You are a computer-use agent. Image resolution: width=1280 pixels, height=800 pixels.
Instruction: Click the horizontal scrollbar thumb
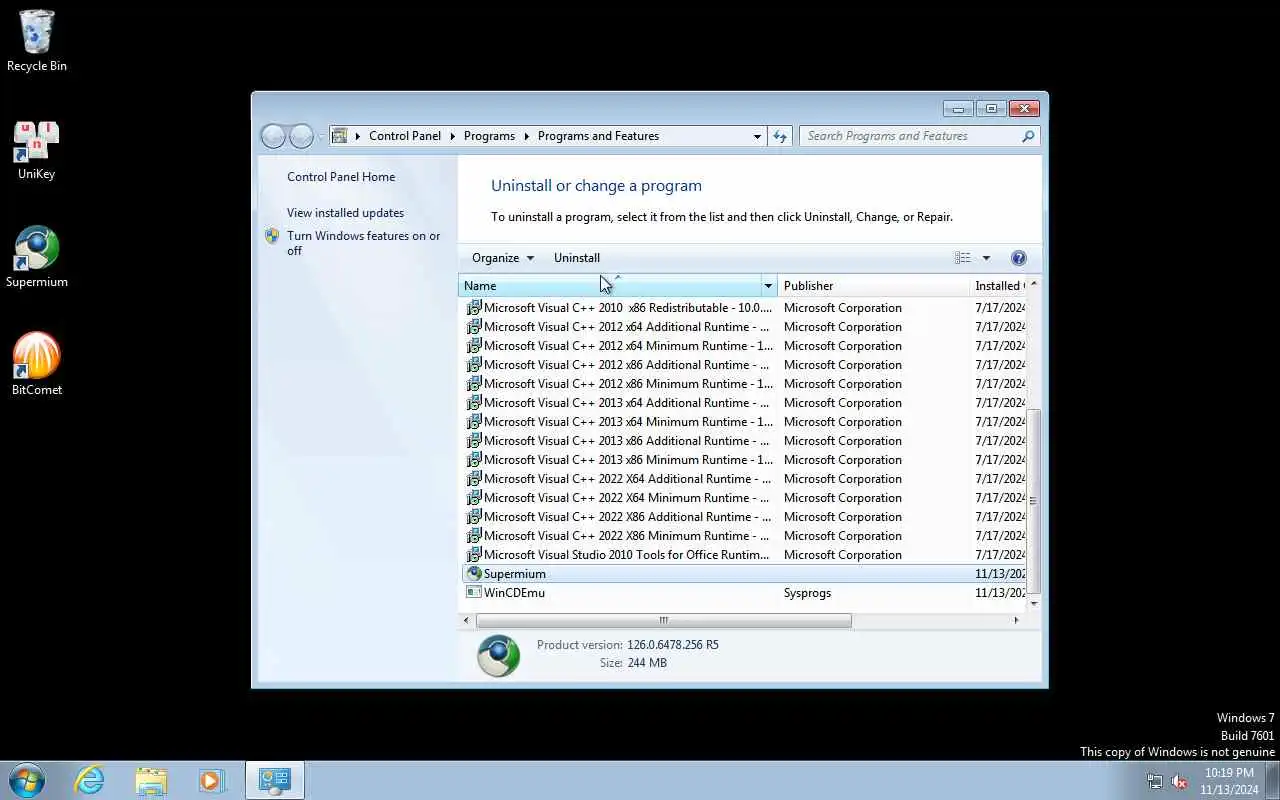pos(663,620)
